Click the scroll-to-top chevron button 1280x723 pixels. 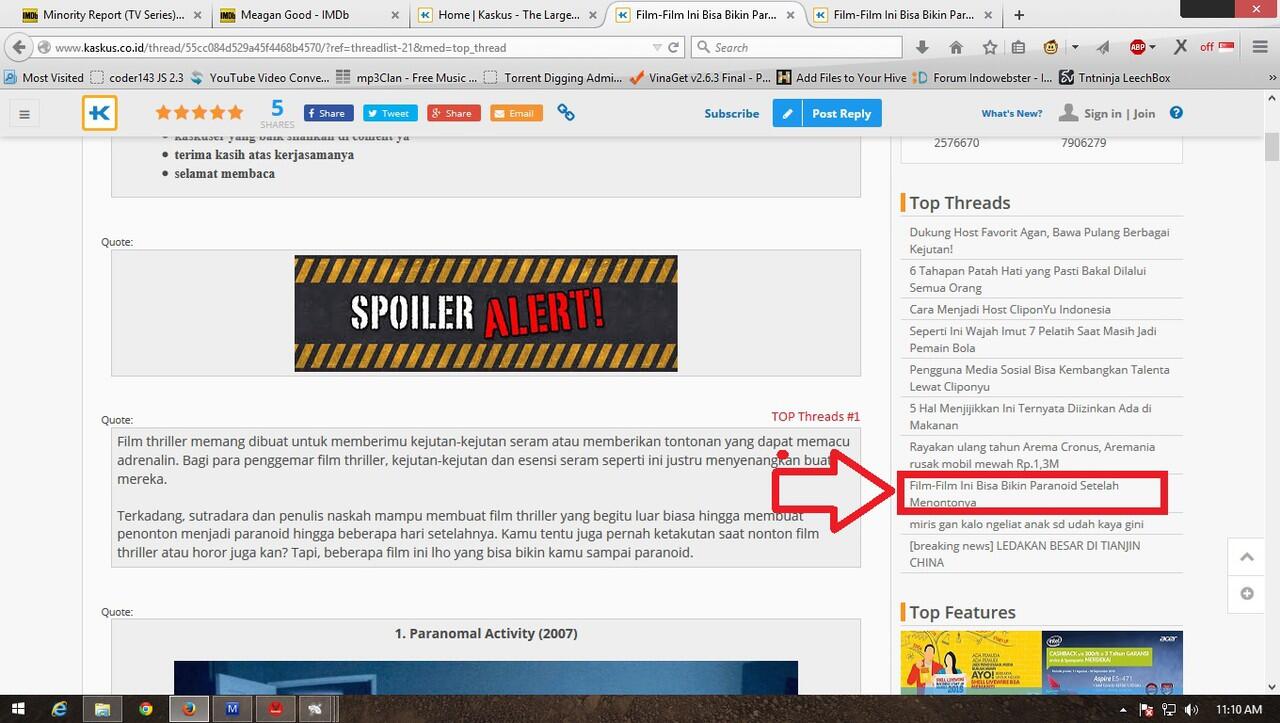(1246, 557)
